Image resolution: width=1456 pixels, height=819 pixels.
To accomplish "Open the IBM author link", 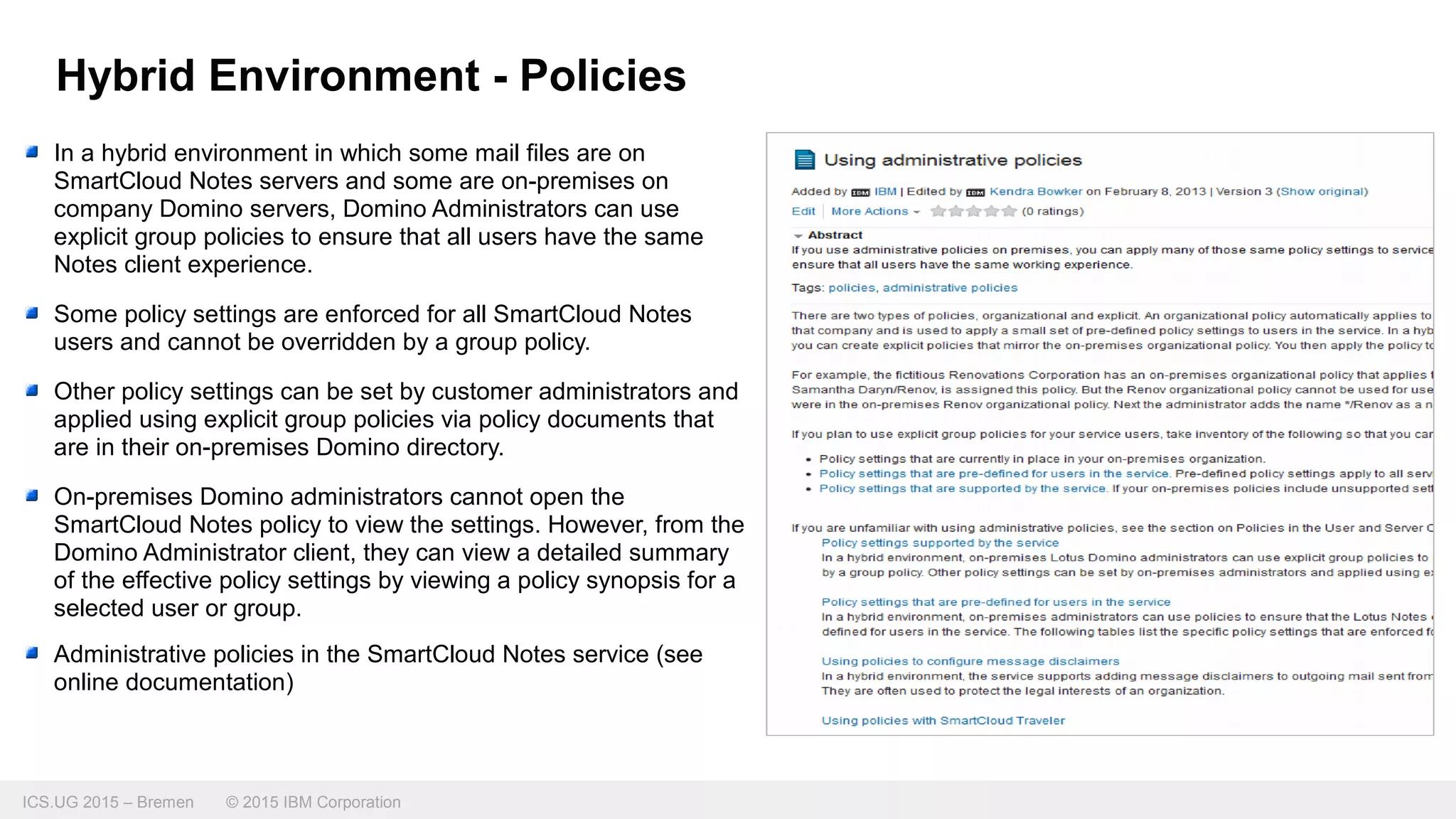I will coord(885,191).
